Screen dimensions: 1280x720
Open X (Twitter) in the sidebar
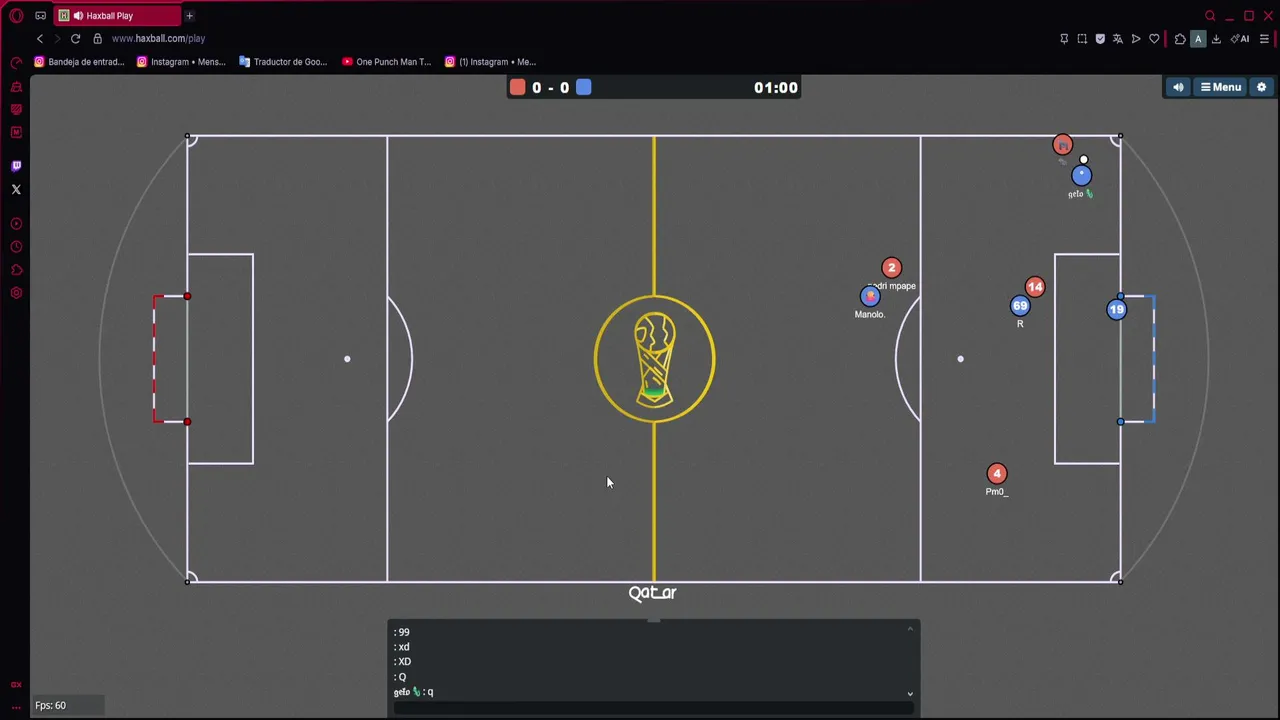coord(16,189)
